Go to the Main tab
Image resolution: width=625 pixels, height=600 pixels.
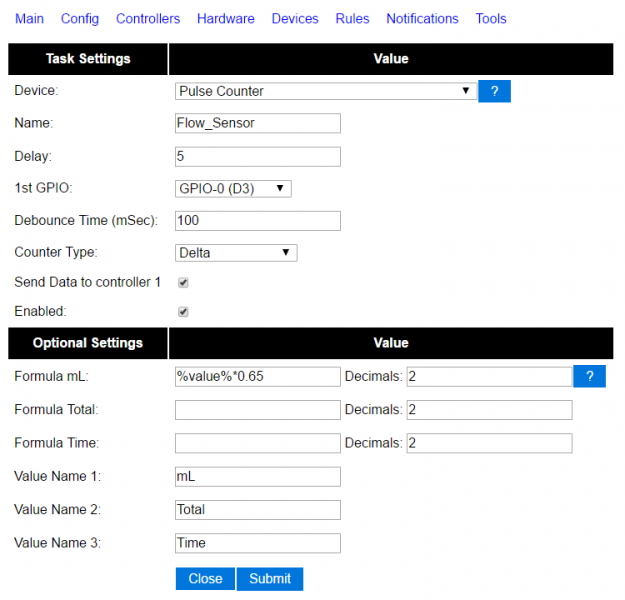(29, 19)
